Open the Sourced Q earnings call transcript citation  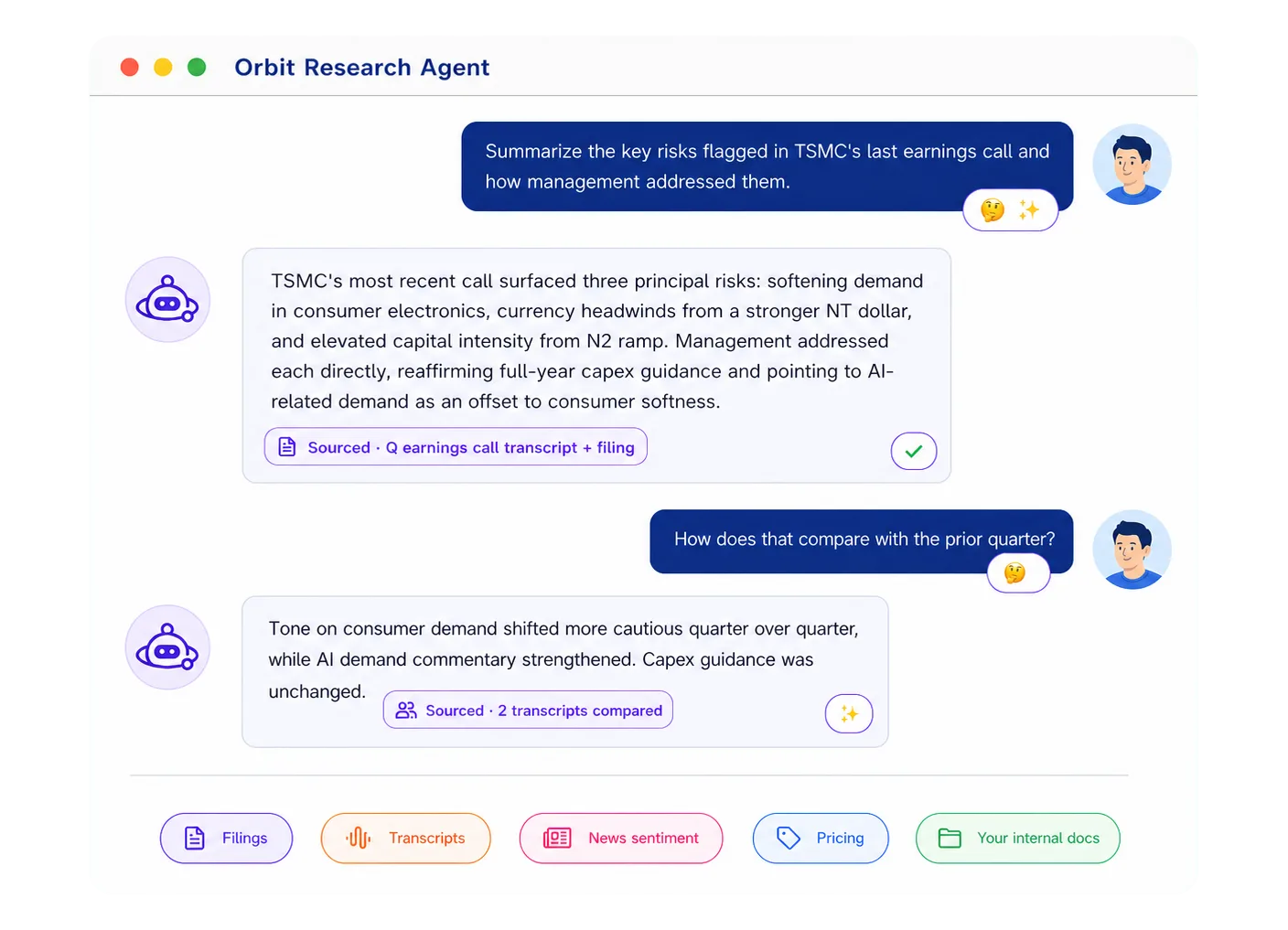(x=456, y=447)
